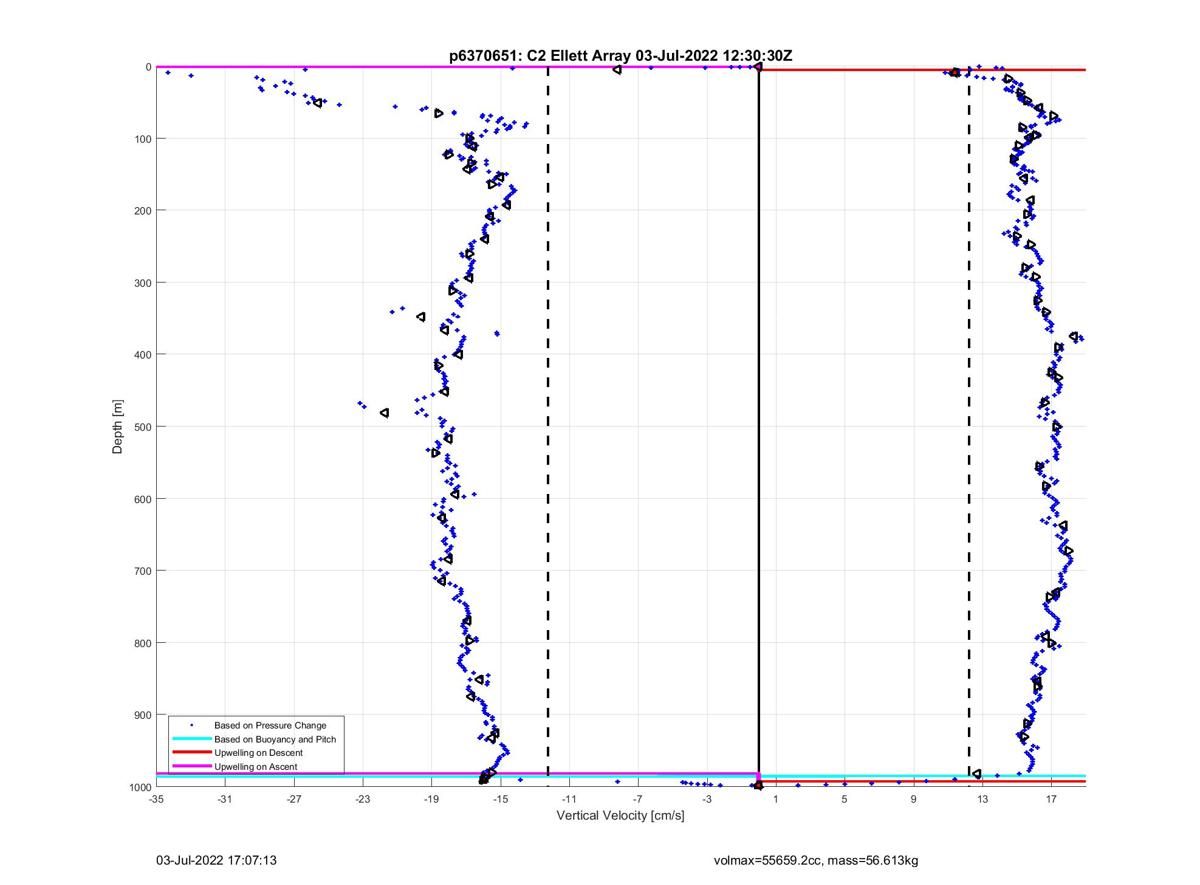
Task: Click the timestamp '03-Jul-2022 17:07:13'
Action: pos(216,860)
